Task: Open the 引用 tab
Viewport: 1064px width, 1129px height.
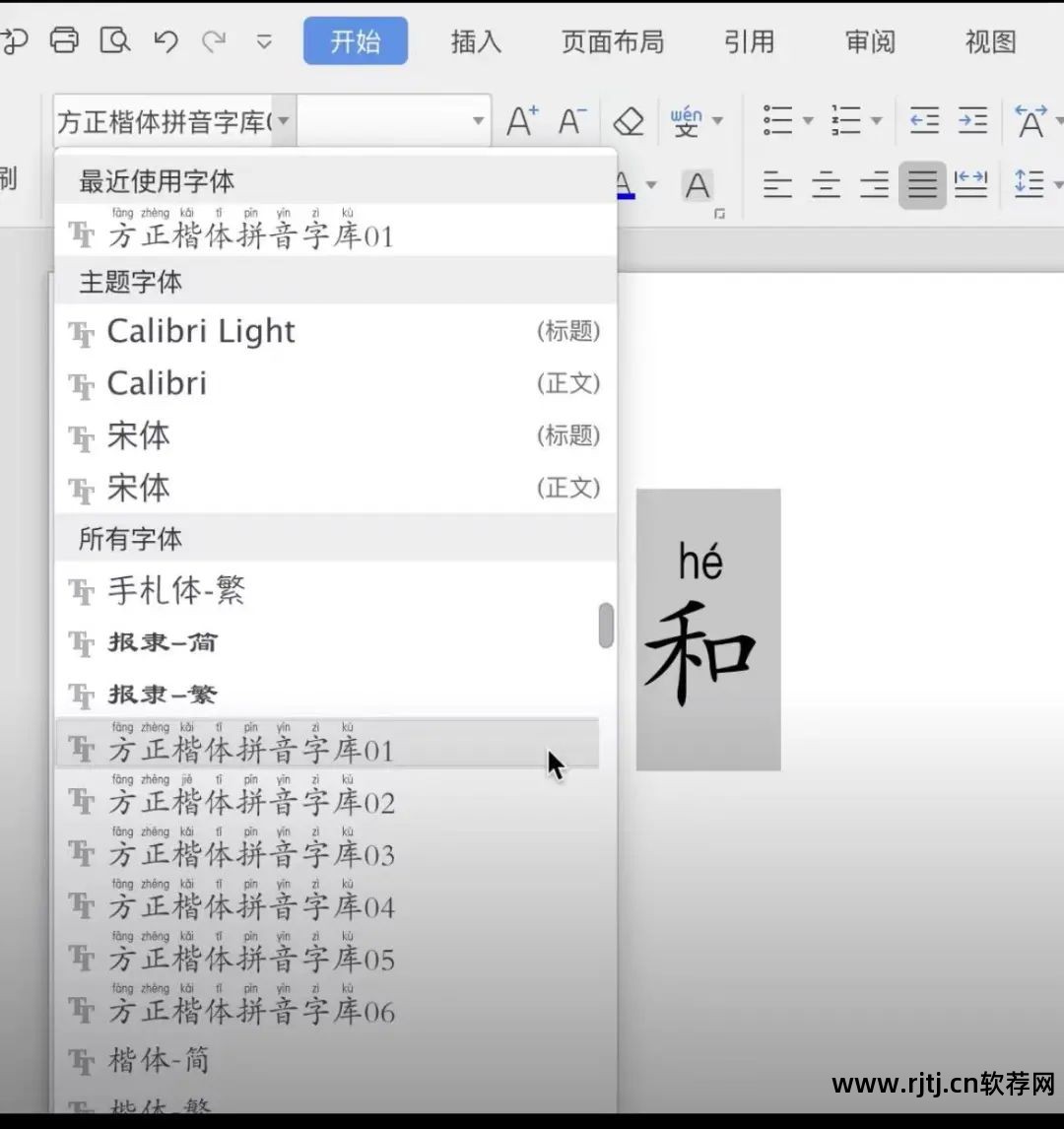Action: (749, 41)
